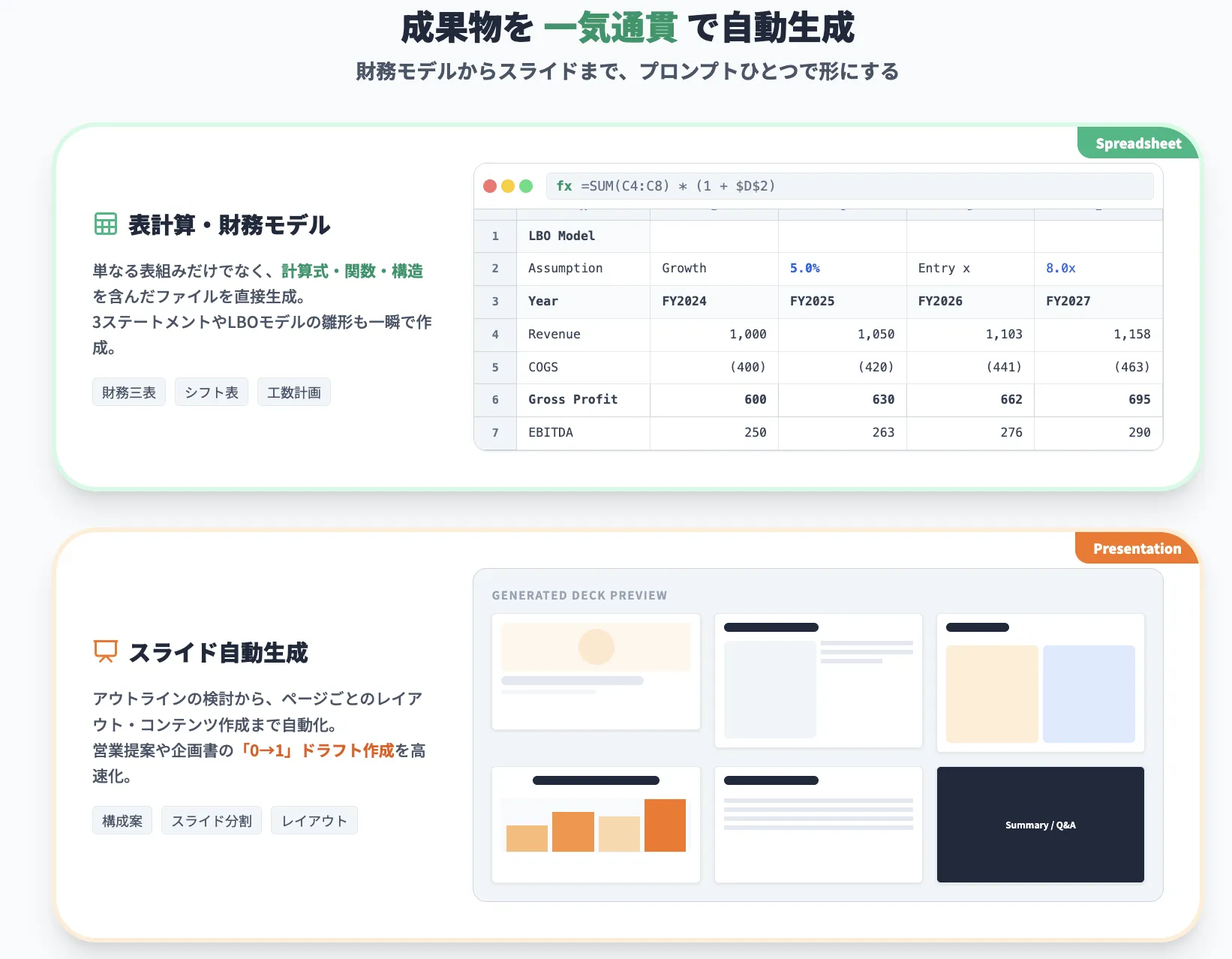The height and width of the screenshot is (959, 1232).
Task: Choose the 構成案 tag
Action: point(122,821)
